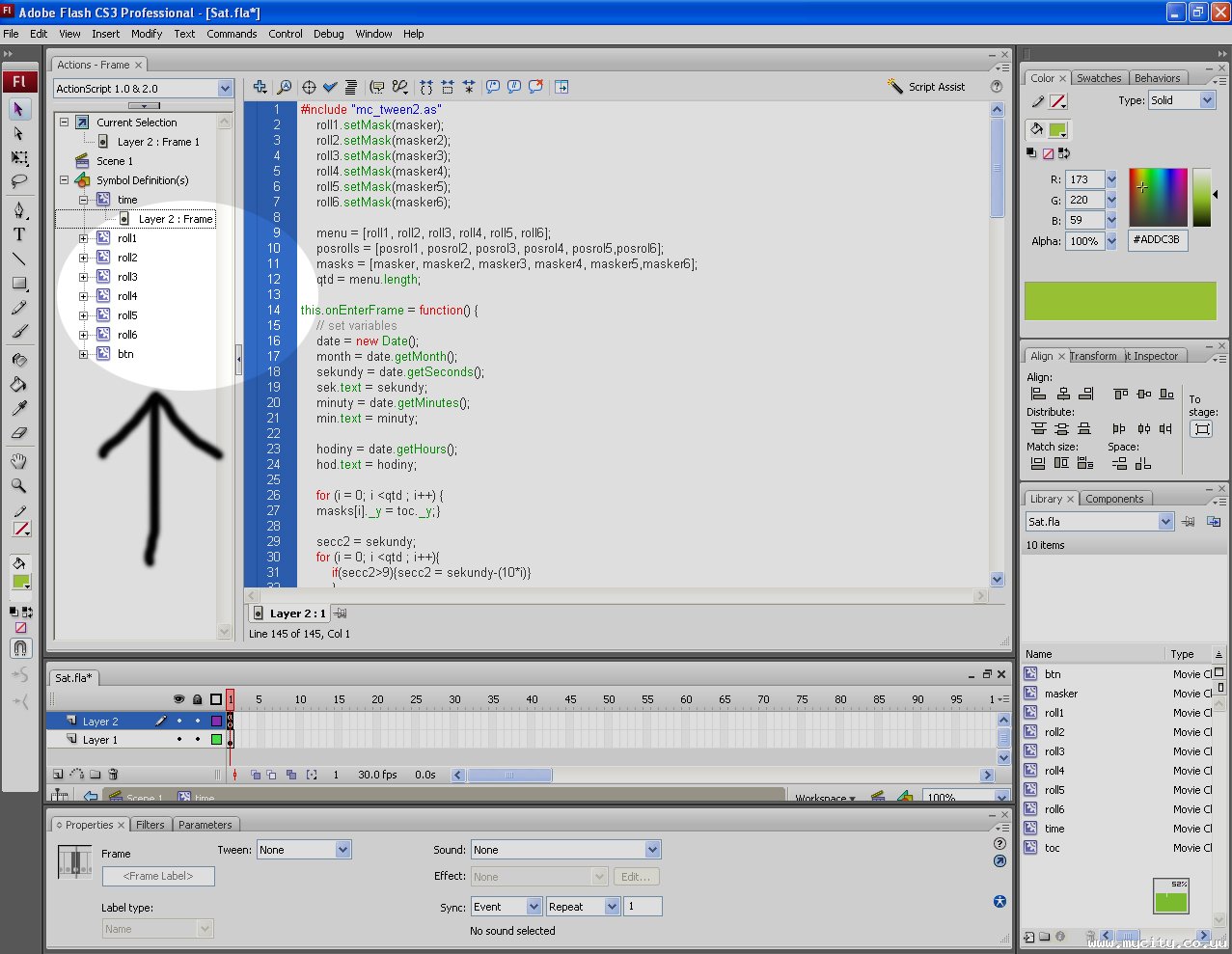
Task: Click the Check Syntax checkmark icon
Action: coord(330,87)
